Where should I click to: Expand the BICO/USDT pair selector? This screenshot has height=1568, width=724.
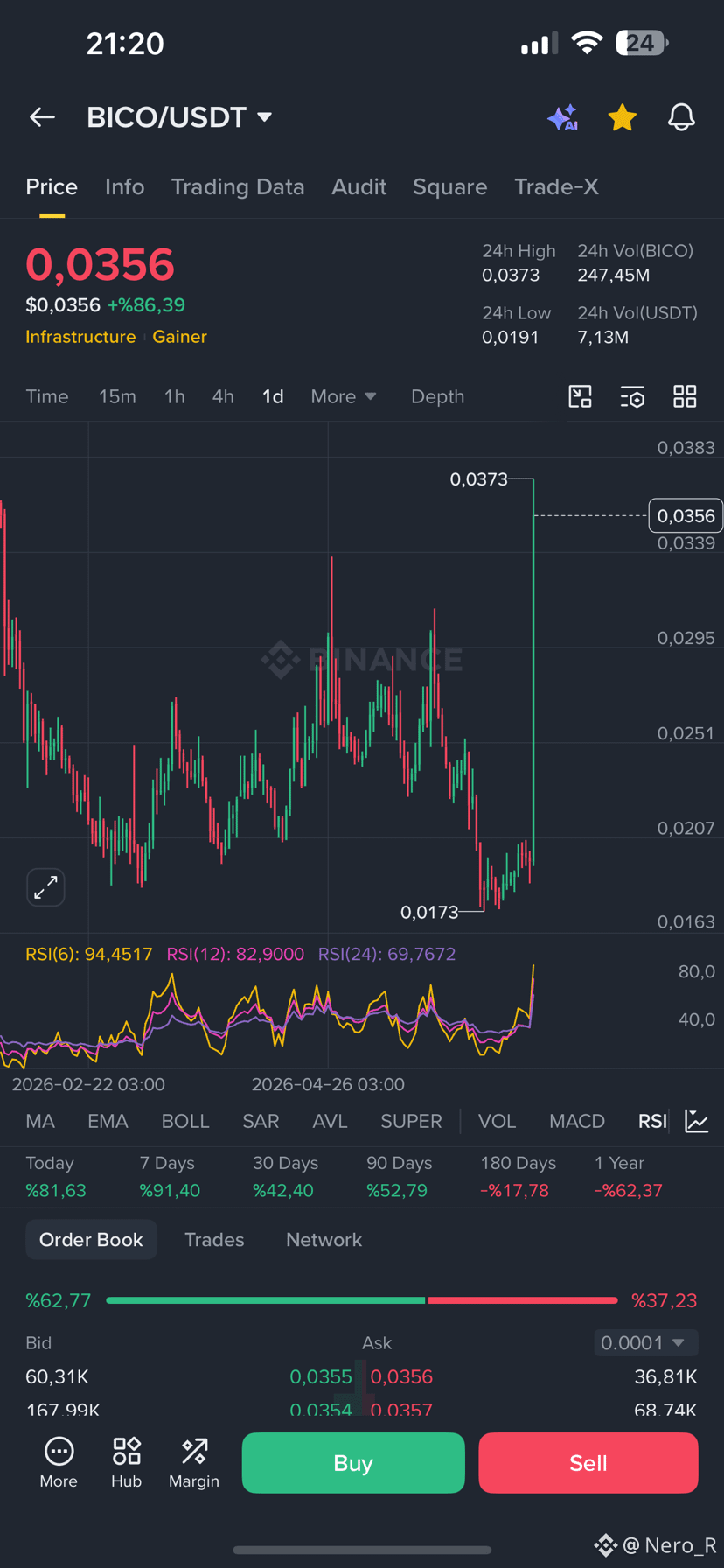[179, 117]
